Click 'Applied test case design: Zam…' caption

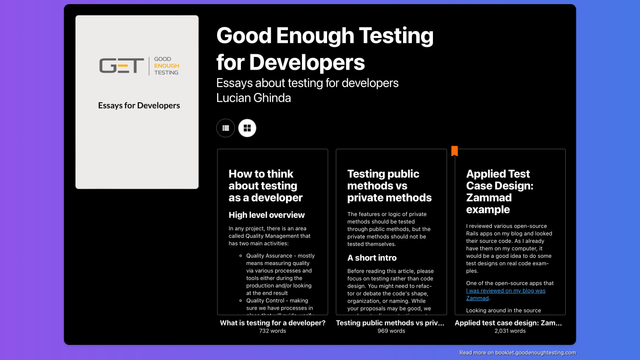point(509,323)
